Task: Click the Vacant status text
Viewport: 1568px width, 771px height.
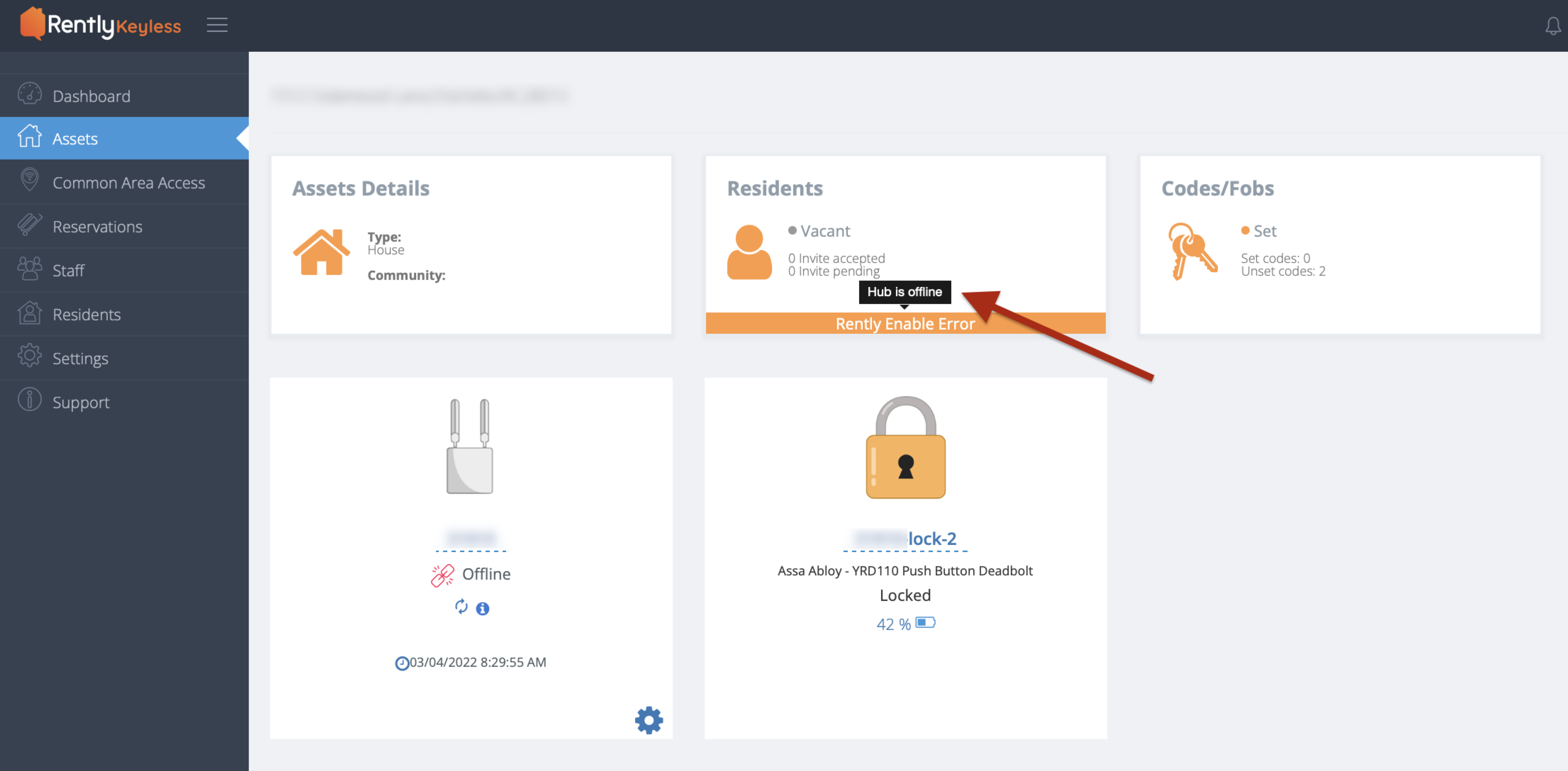Action: coord(825,231)
